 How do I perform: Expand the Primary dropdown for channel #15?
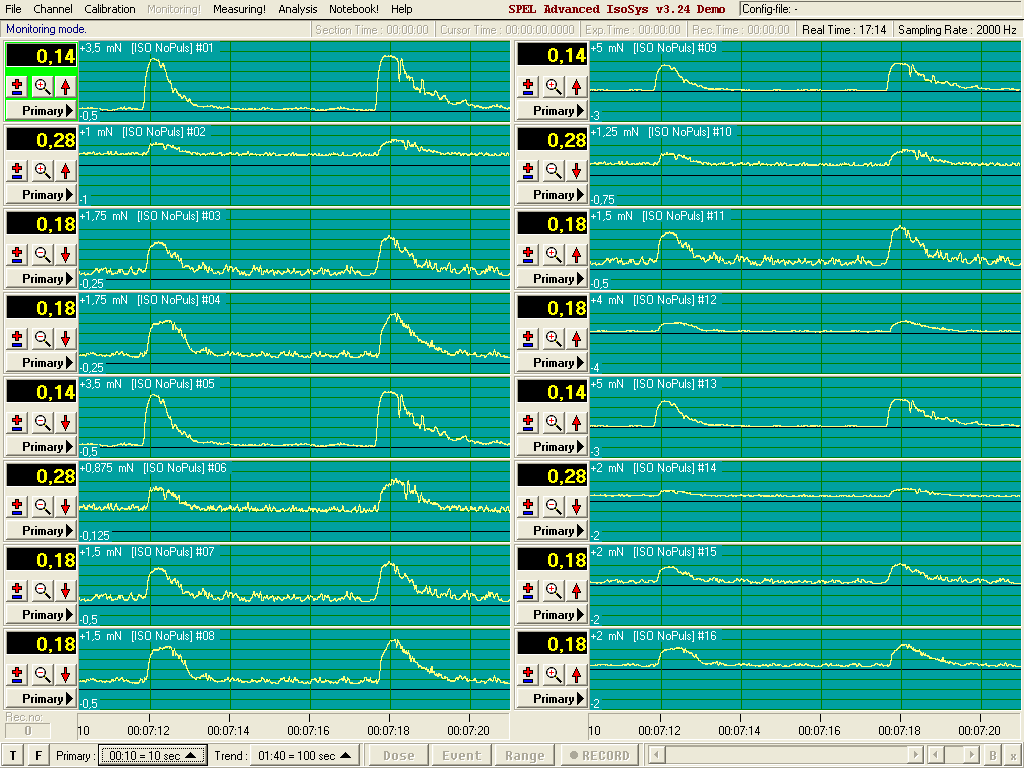(x=552, y=615)
